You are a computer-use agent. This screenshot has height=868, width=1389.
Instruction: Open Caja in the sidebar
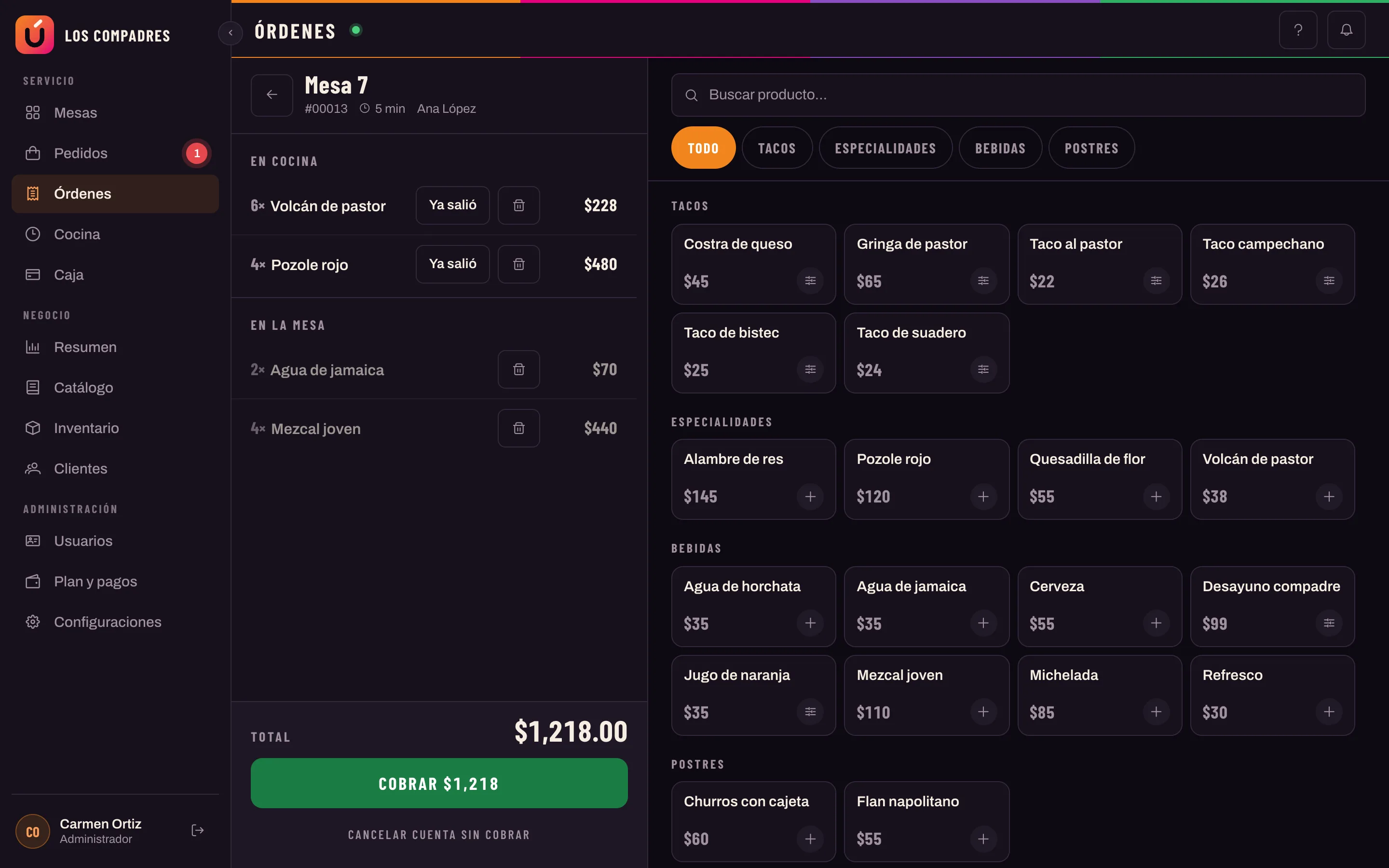pos(115,274)
